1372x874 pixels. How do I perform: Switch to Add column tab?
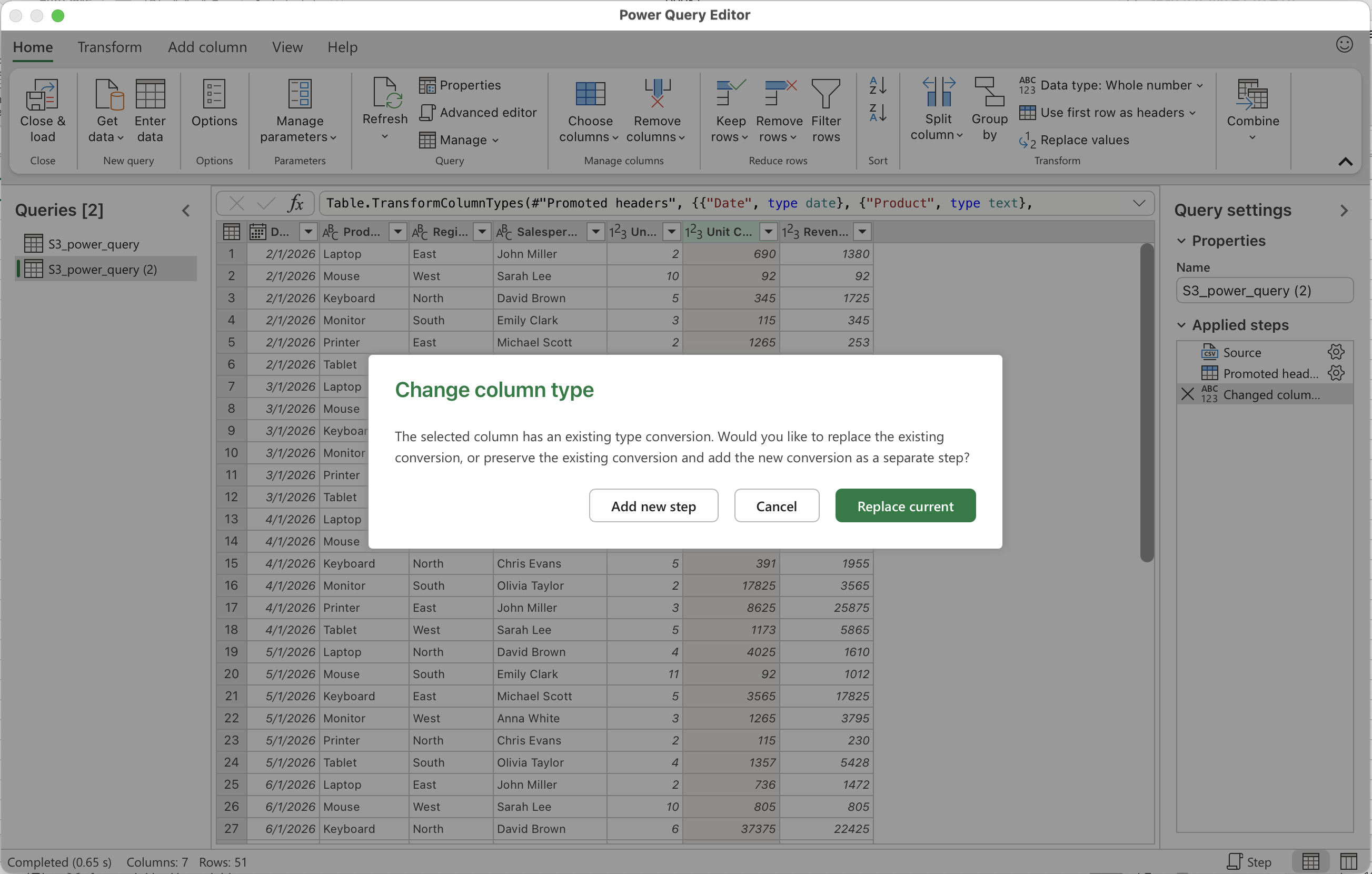(x=207, y=47)
